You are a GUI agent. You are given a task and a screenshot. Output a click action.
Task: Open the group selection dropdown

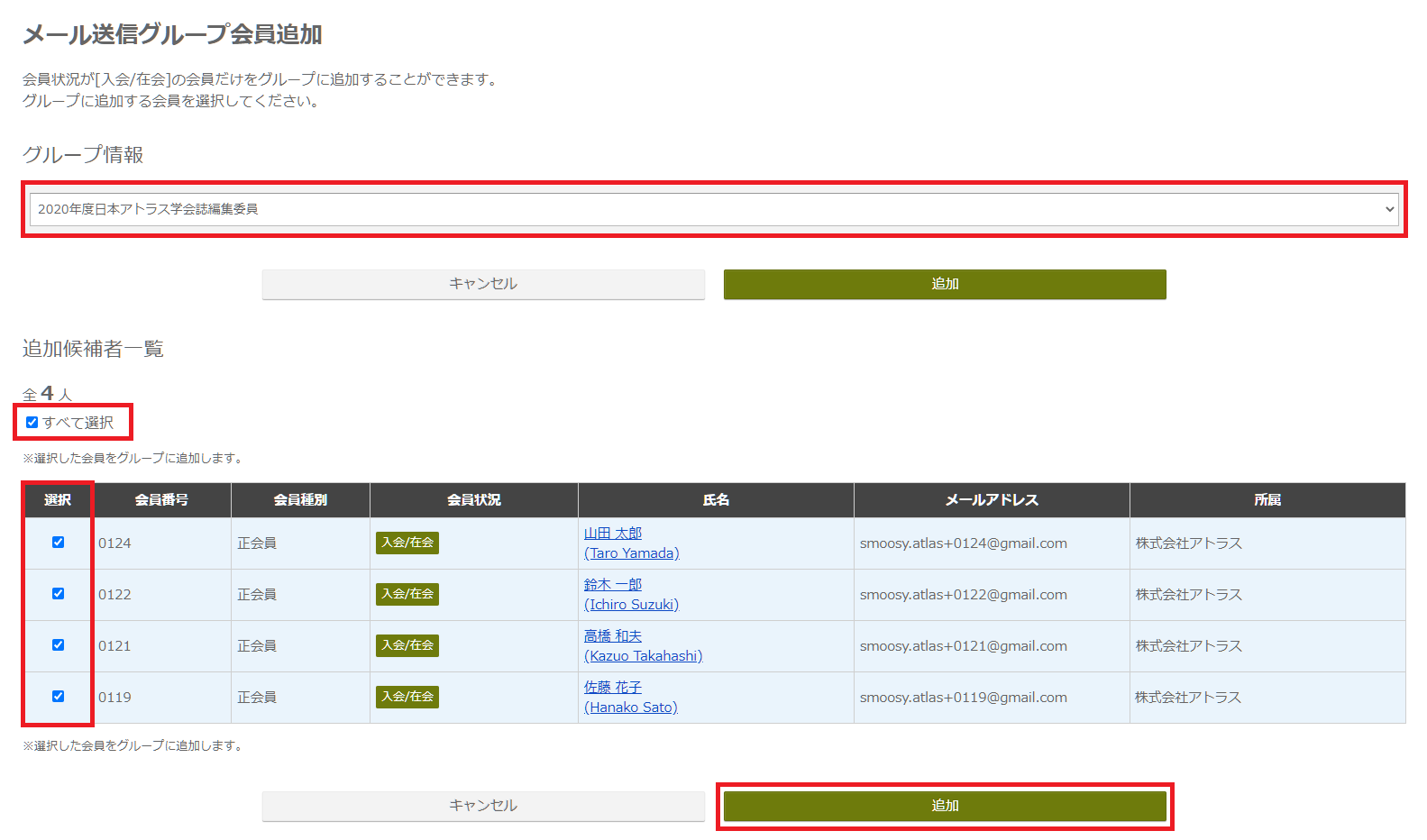coord(713,209)
